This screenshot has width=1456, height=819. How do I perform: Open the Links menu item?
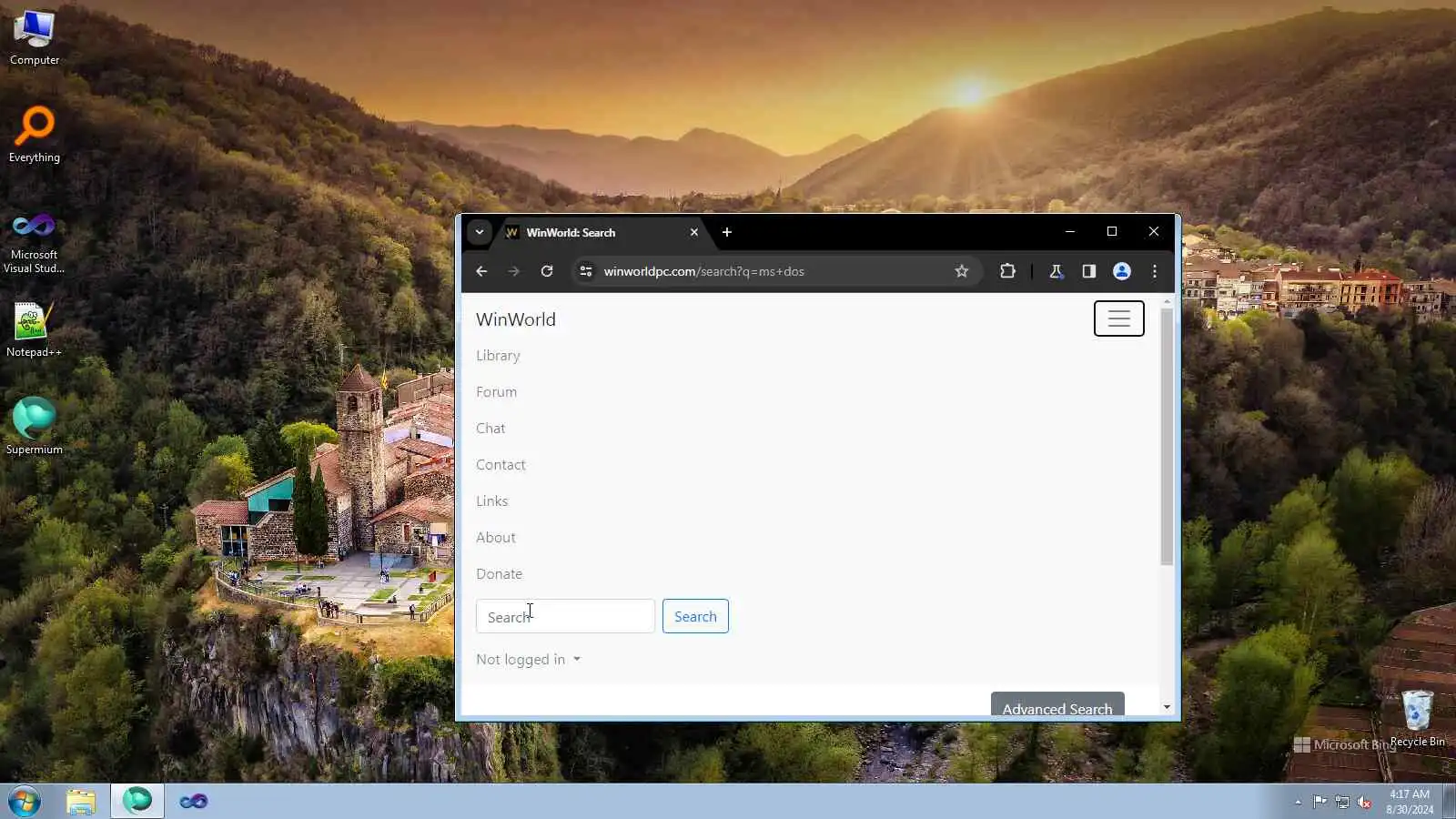point(492,501)
